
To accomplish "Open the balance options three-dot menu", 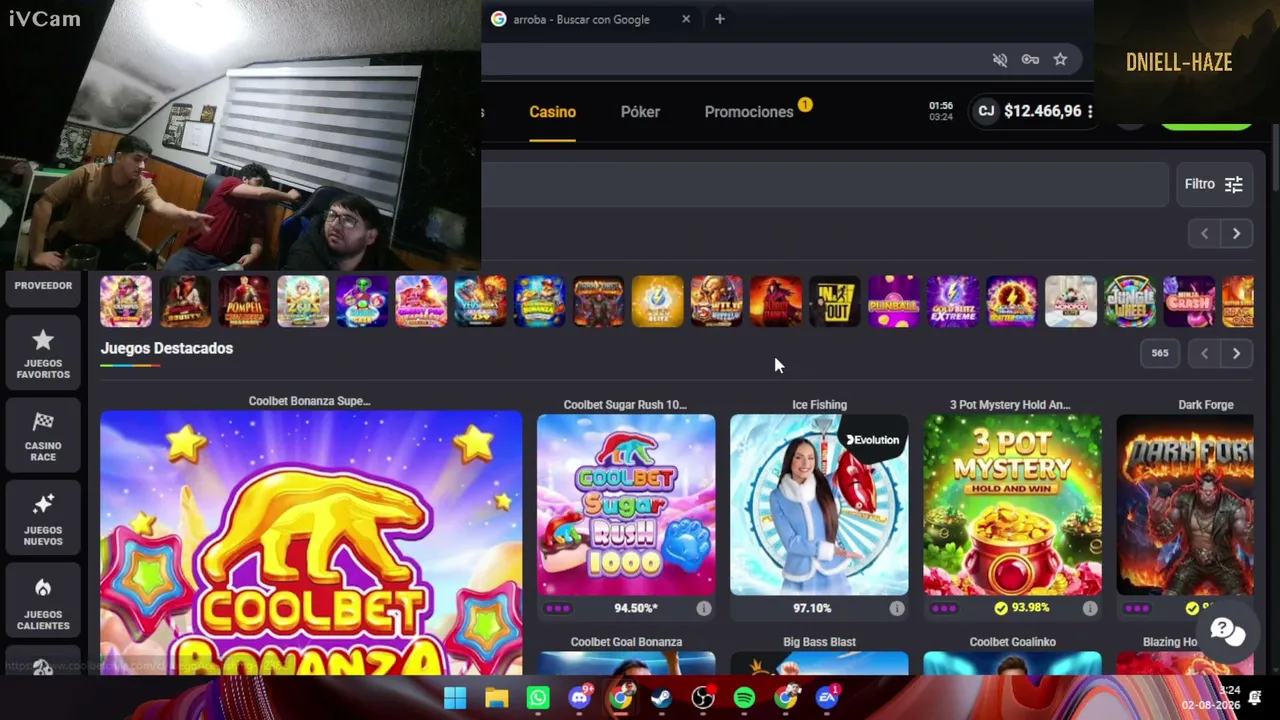I will click(1090, 111).
